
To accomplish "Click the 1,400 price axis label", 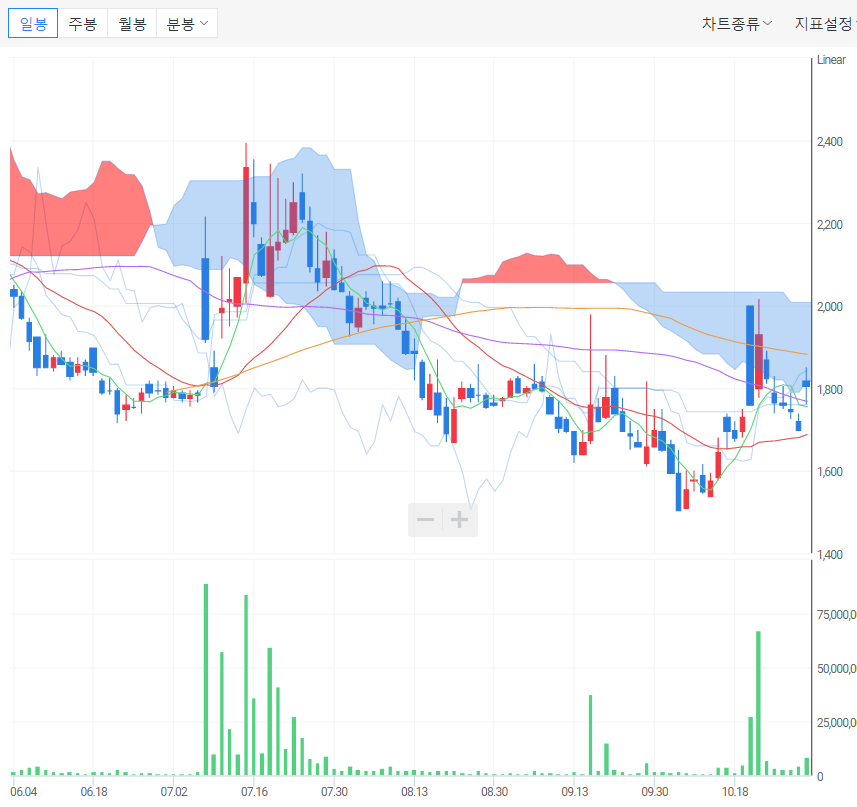I will click(x=830, y=555).
